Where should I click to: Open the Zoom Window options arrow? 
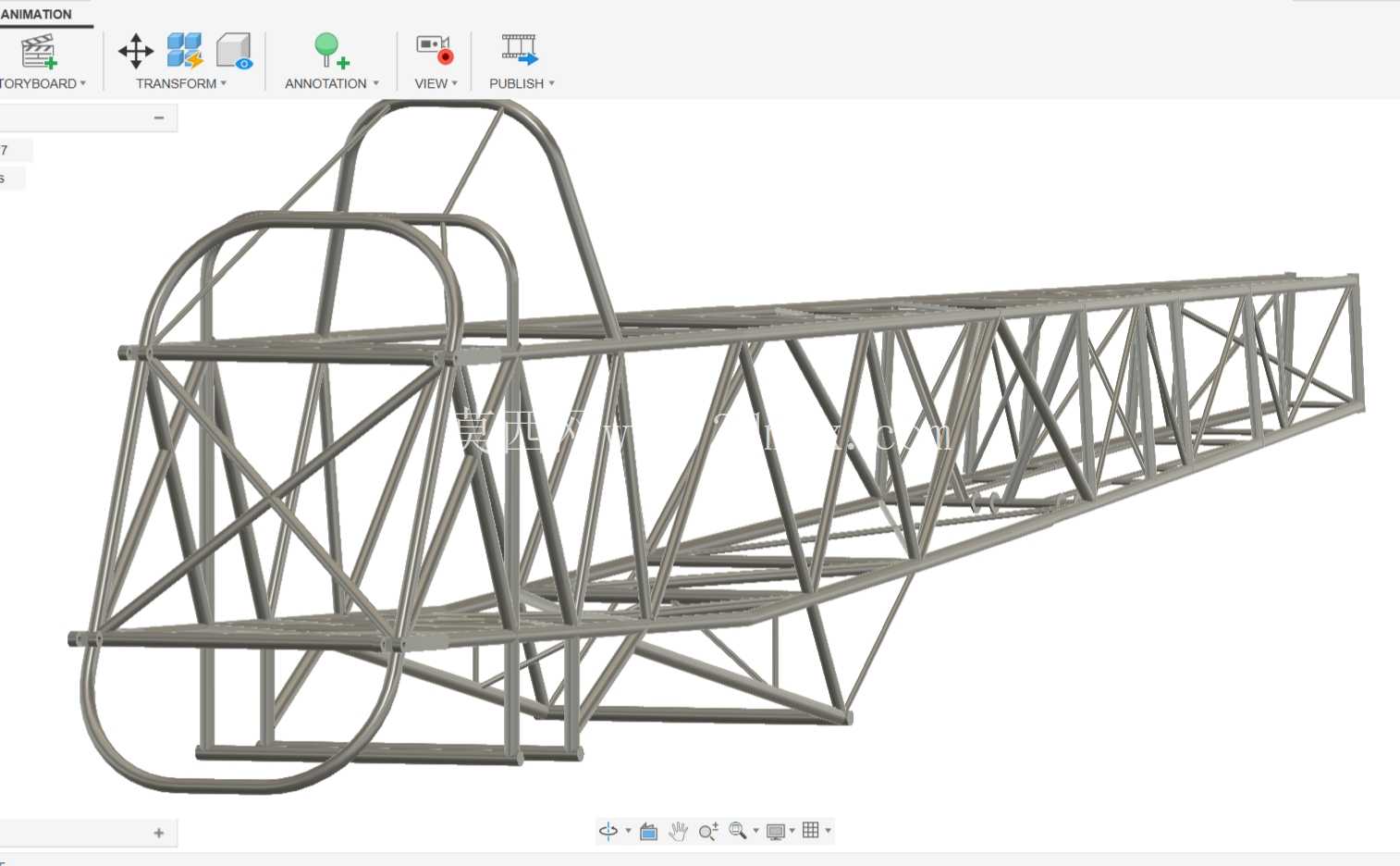756,831
